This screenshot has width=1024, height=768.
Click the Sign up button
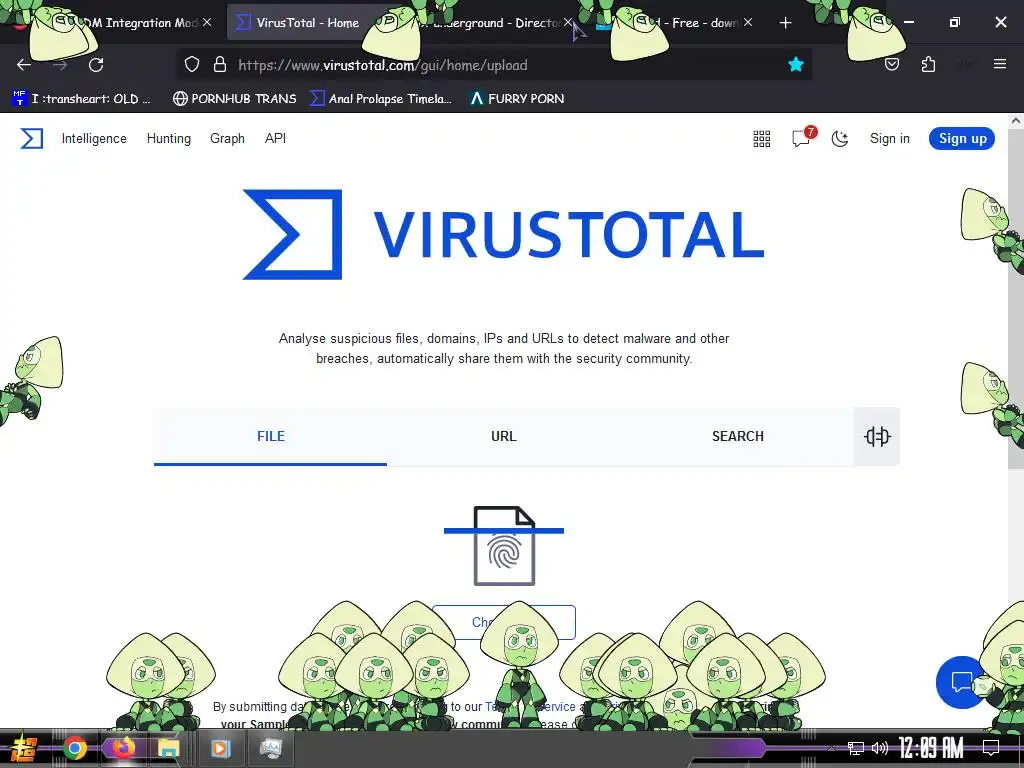point(962,138)
